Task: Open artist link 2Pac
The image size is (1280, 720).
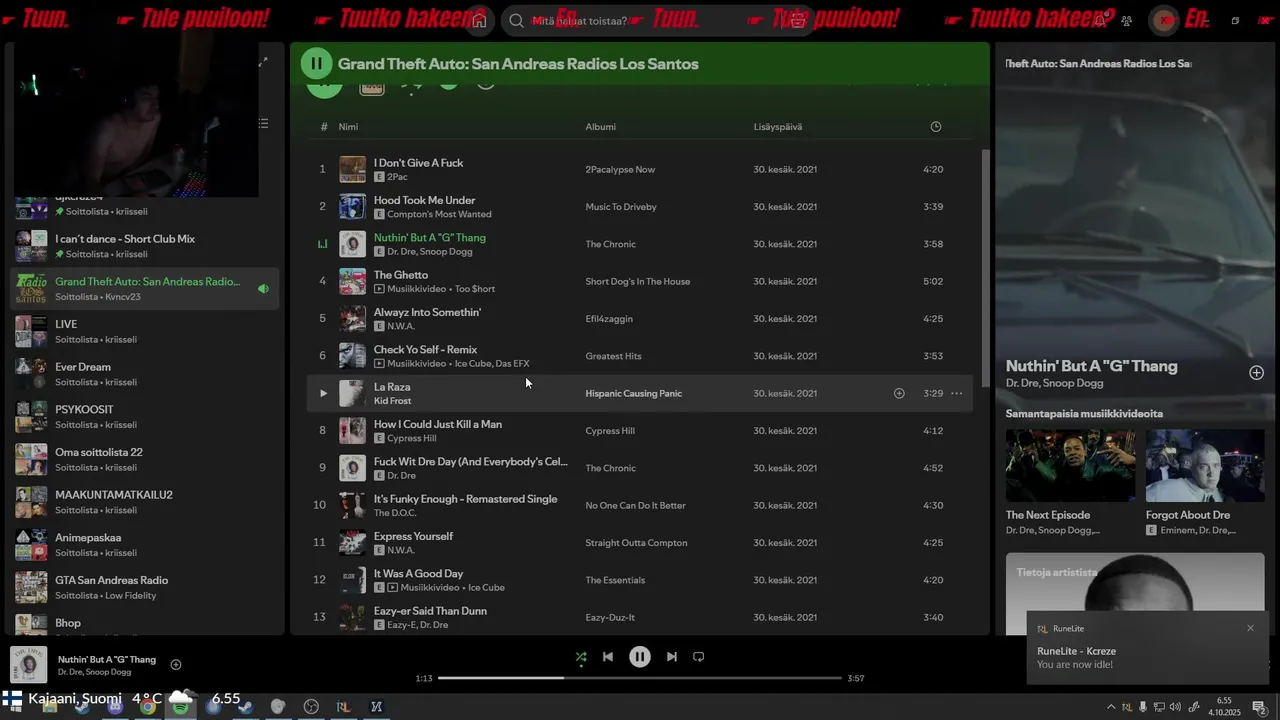Action: 397,177
